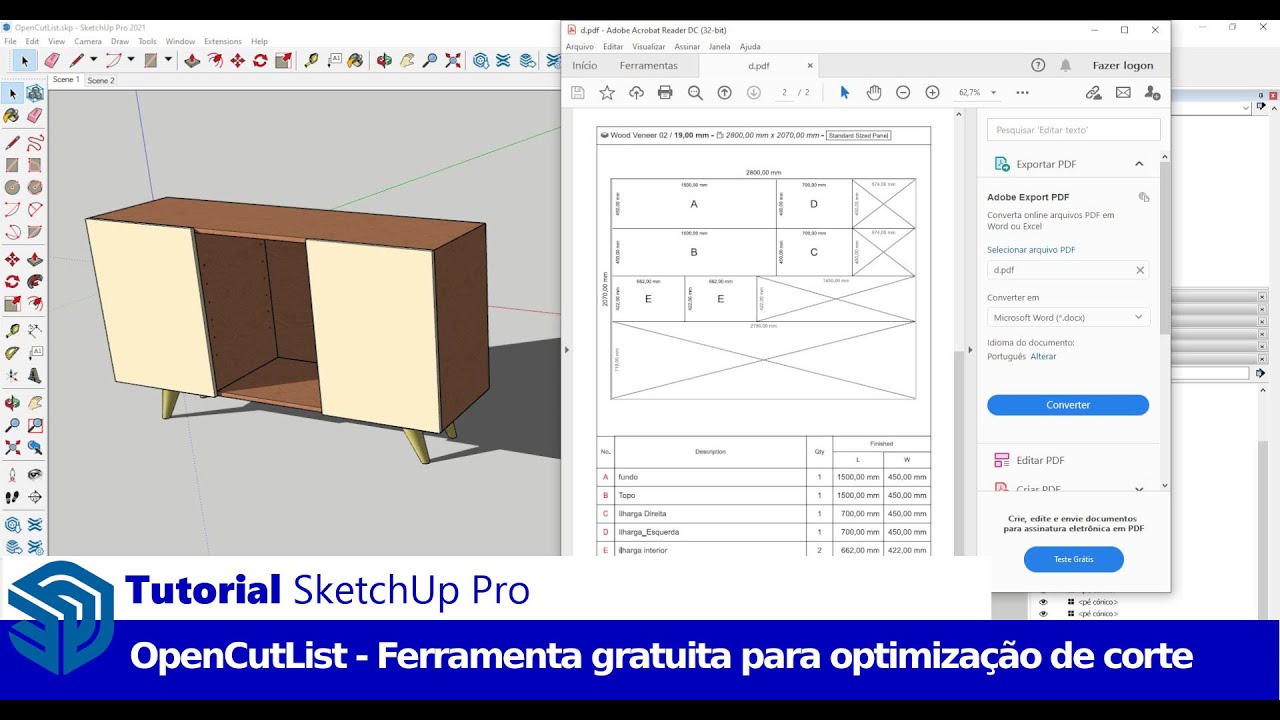This screenshot has height=720, width=1280.
Task: Go to the Início tab in Acrobat
Action: click(585, 66)
